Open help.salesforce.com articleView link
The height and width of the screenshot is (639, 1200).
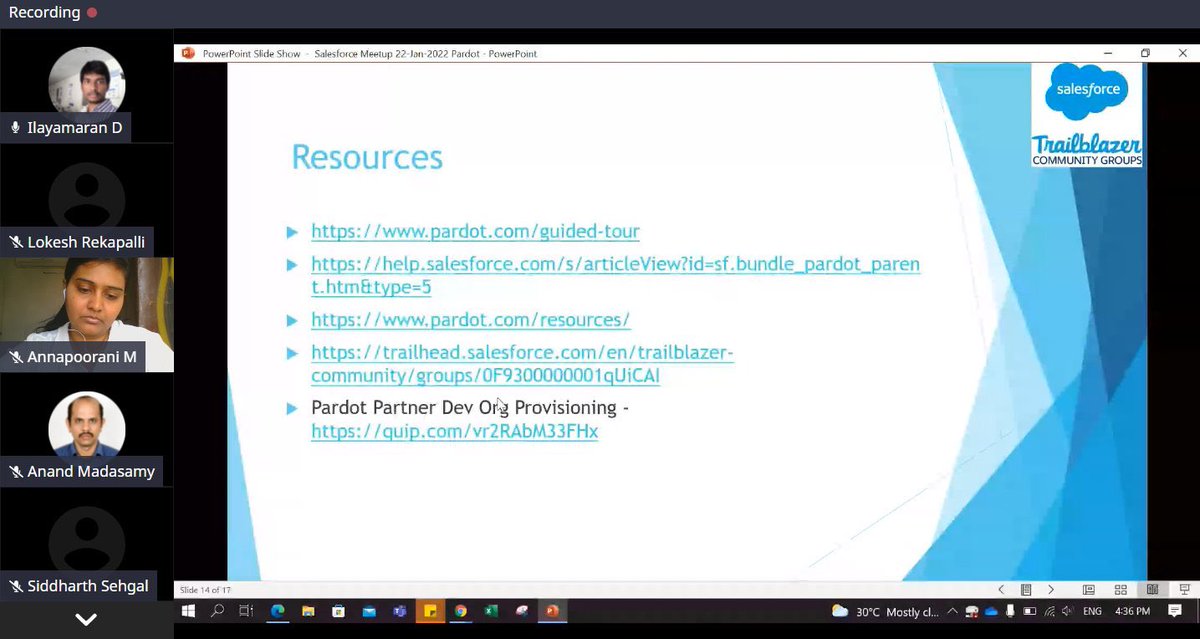pyautogui.click(x=615, y=275)
